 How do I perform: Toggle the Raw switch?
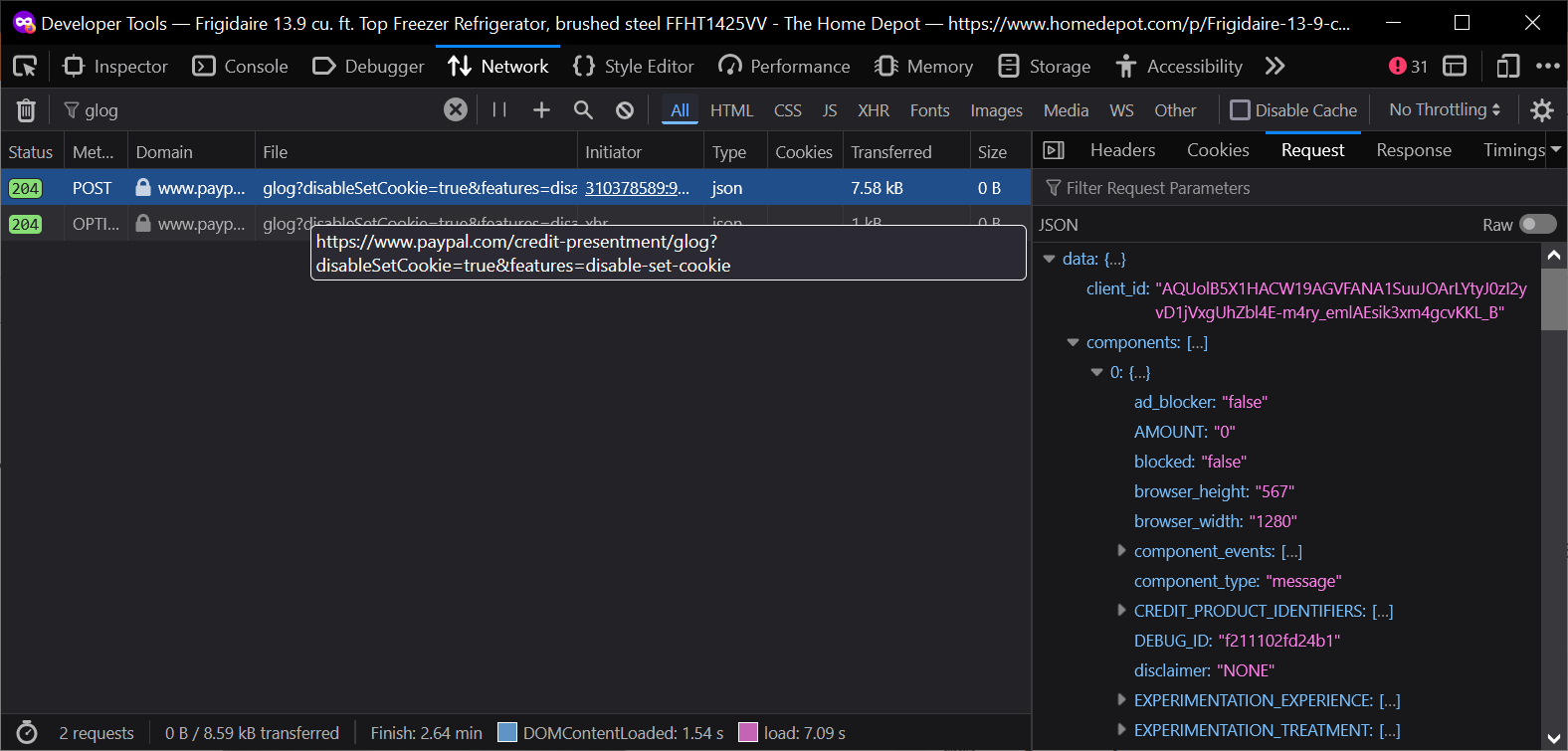(x=1537, y=224)
